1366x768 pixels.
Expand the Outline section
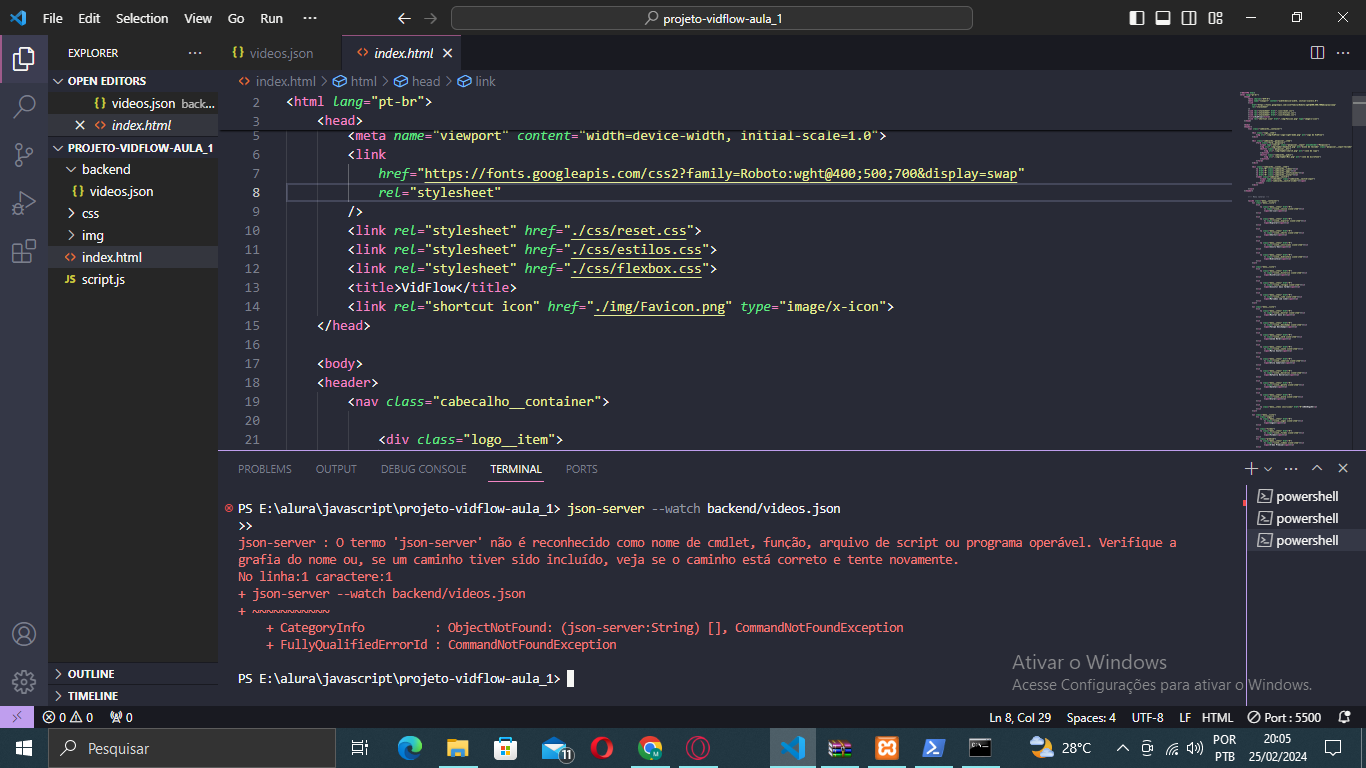133,674
